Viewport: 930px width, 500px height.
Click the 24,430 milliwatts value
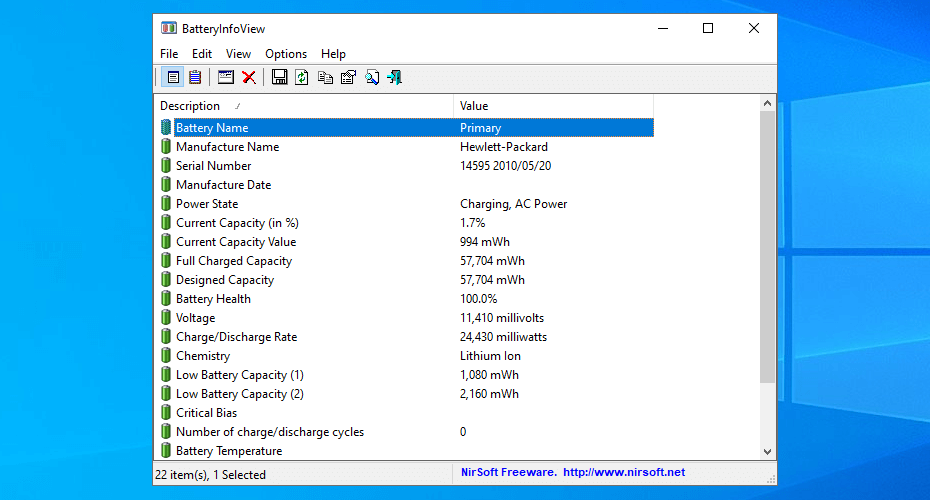click(x=504, y=336)
